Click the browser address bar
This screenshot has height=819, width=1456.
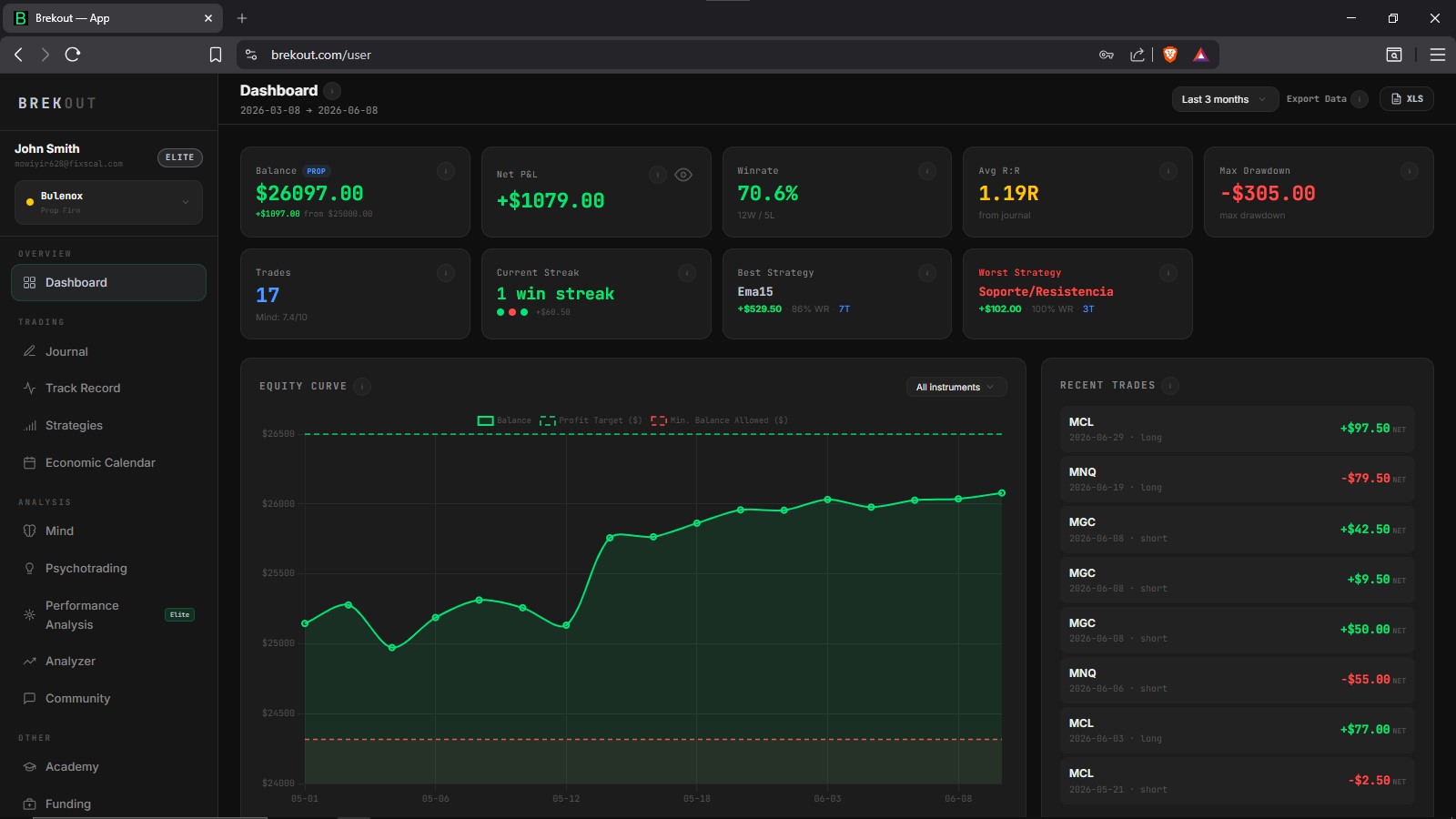point(673,55)
